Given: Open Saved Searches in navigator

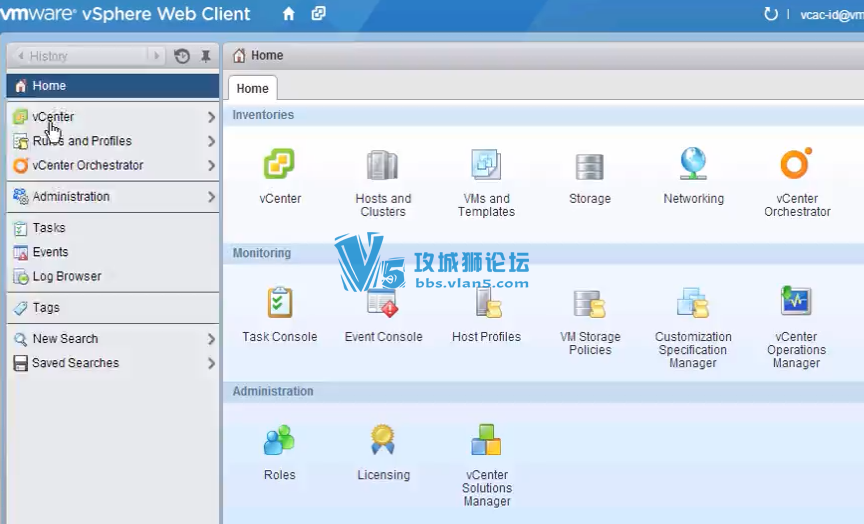Looking at the screenshot, I should coord(113,363).
